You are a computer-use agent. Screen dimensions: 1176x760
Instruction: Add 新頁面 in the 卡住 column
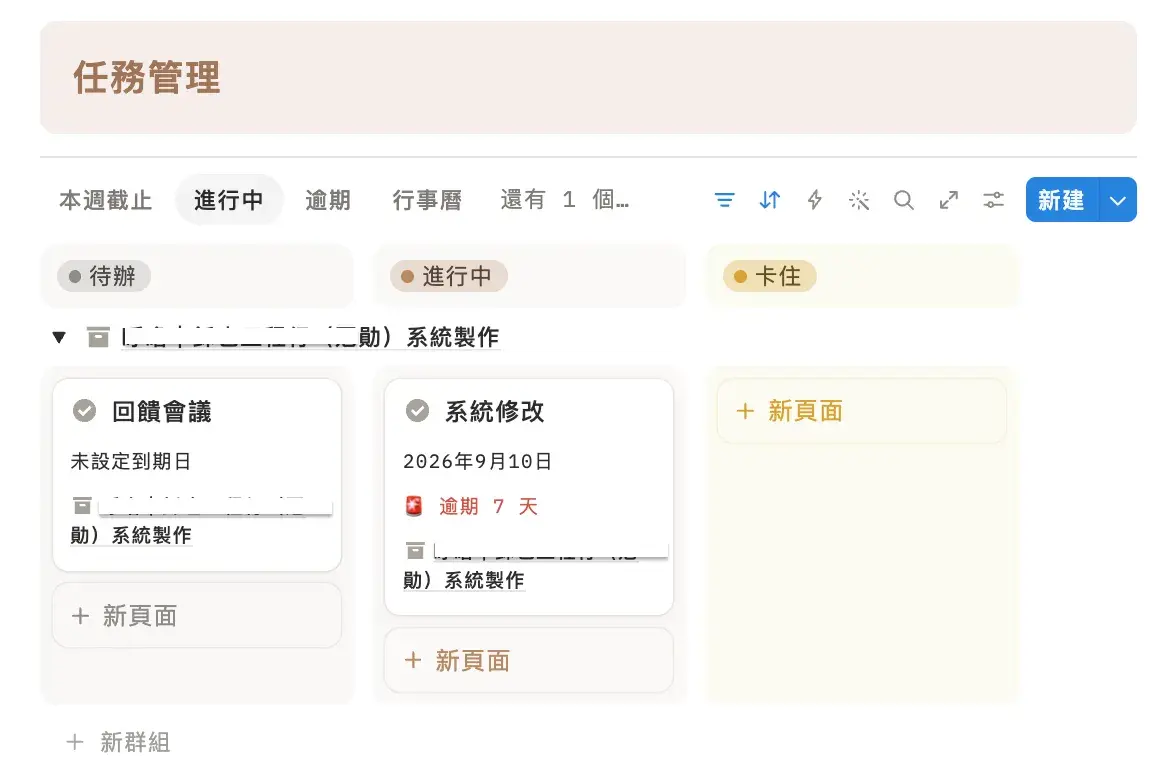862,411
